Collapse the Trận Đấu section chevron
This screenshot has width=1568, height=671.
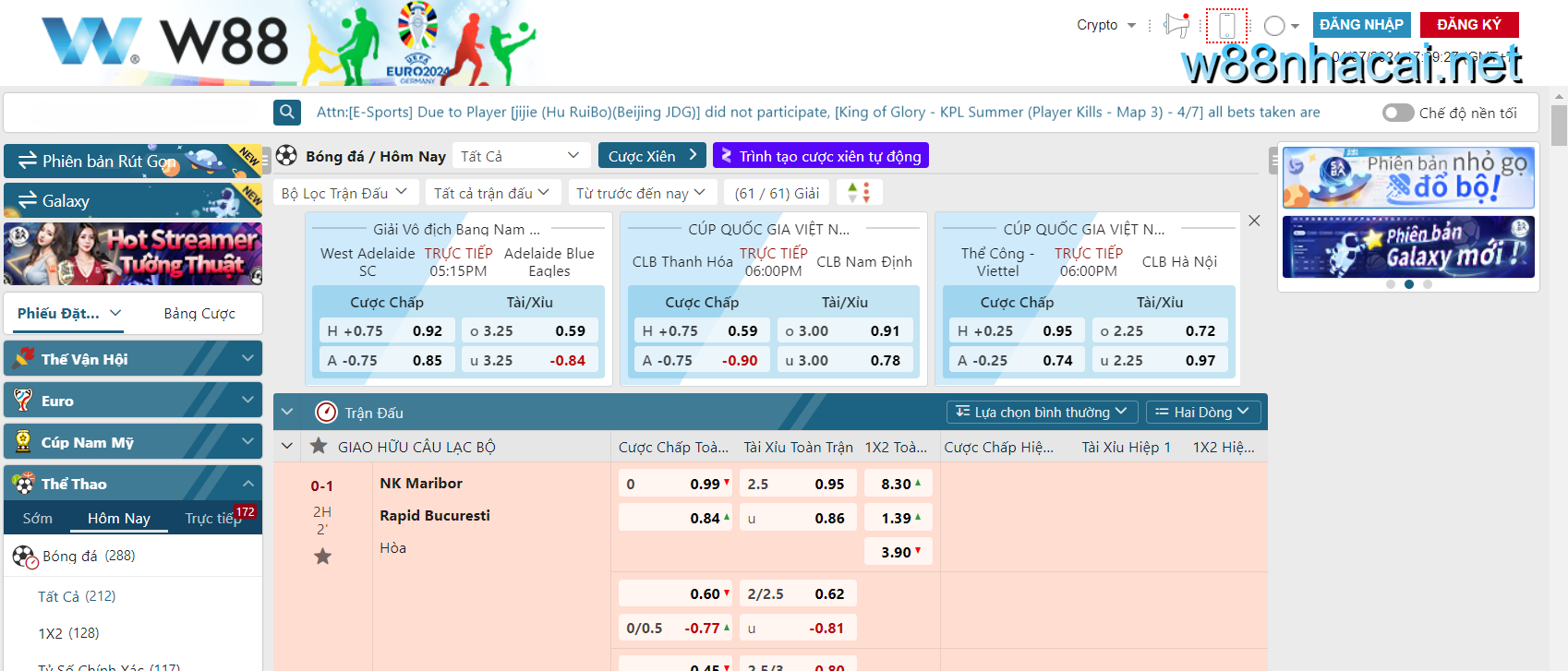(x=287, y=412)
